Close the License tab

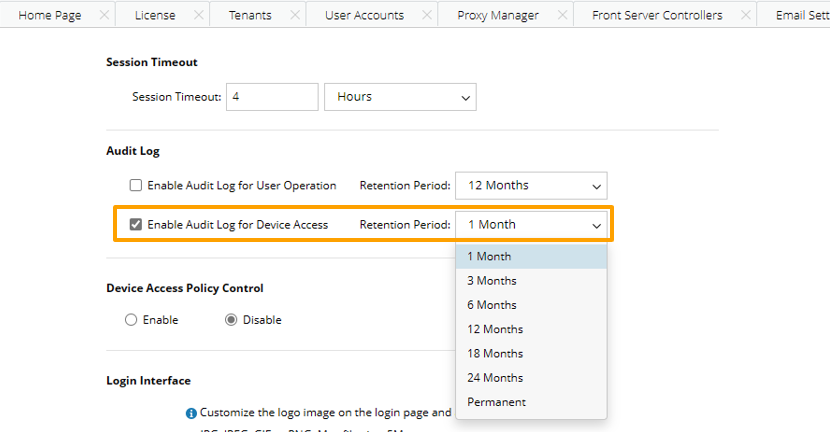pos(198,15)
